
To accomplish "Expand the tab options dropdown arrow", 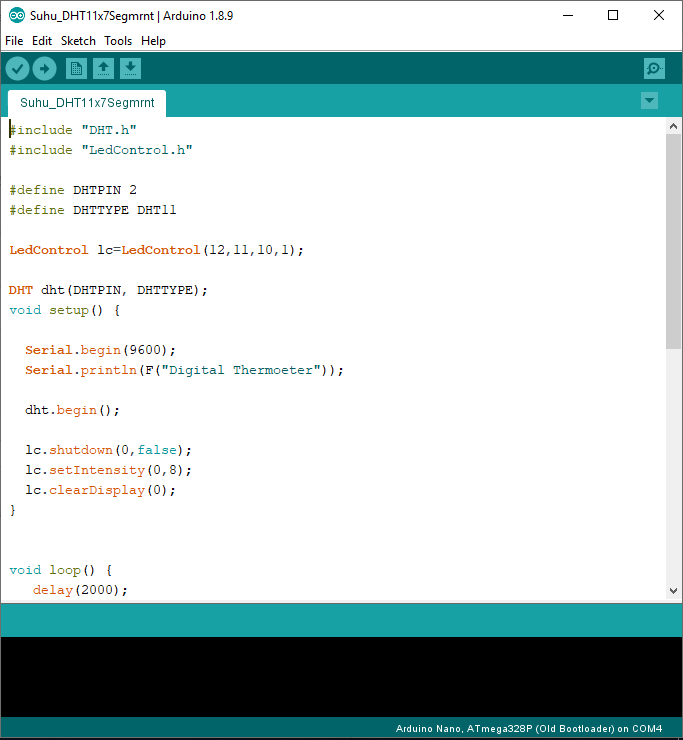I will click(649, 101).
